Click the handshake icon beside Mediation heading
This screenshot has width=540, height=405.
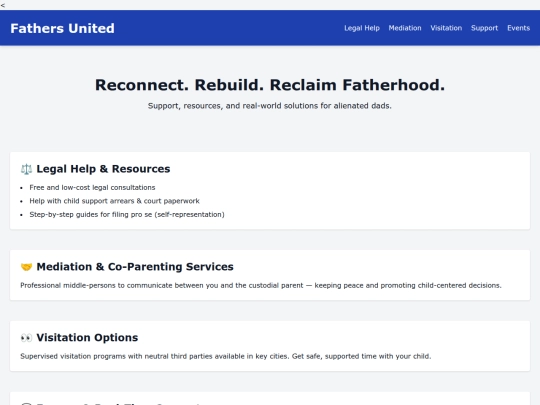click(x=26, y=267)
